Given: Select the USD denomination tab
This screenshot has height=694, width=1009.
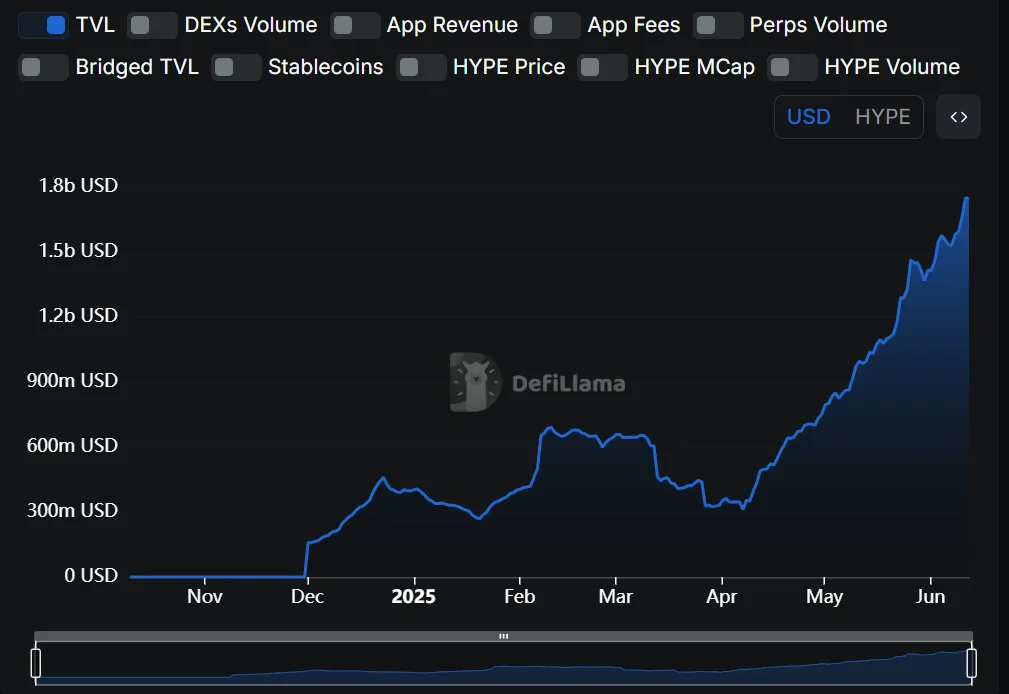Looking at the screenshot, I should pyautogui.click(x=808, y=117).
